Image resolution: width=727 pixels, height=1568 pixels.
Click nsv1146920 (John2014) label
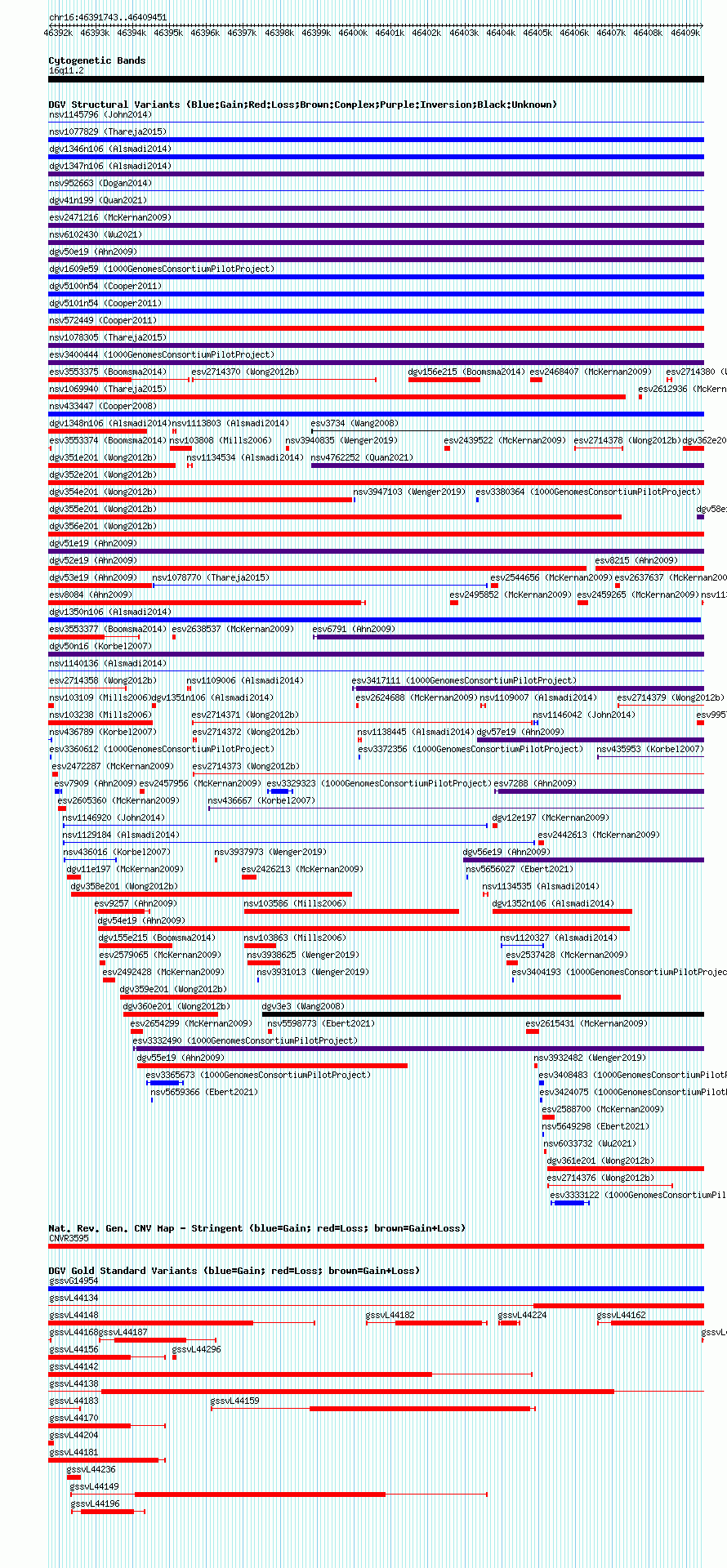(x=114, y=817)
